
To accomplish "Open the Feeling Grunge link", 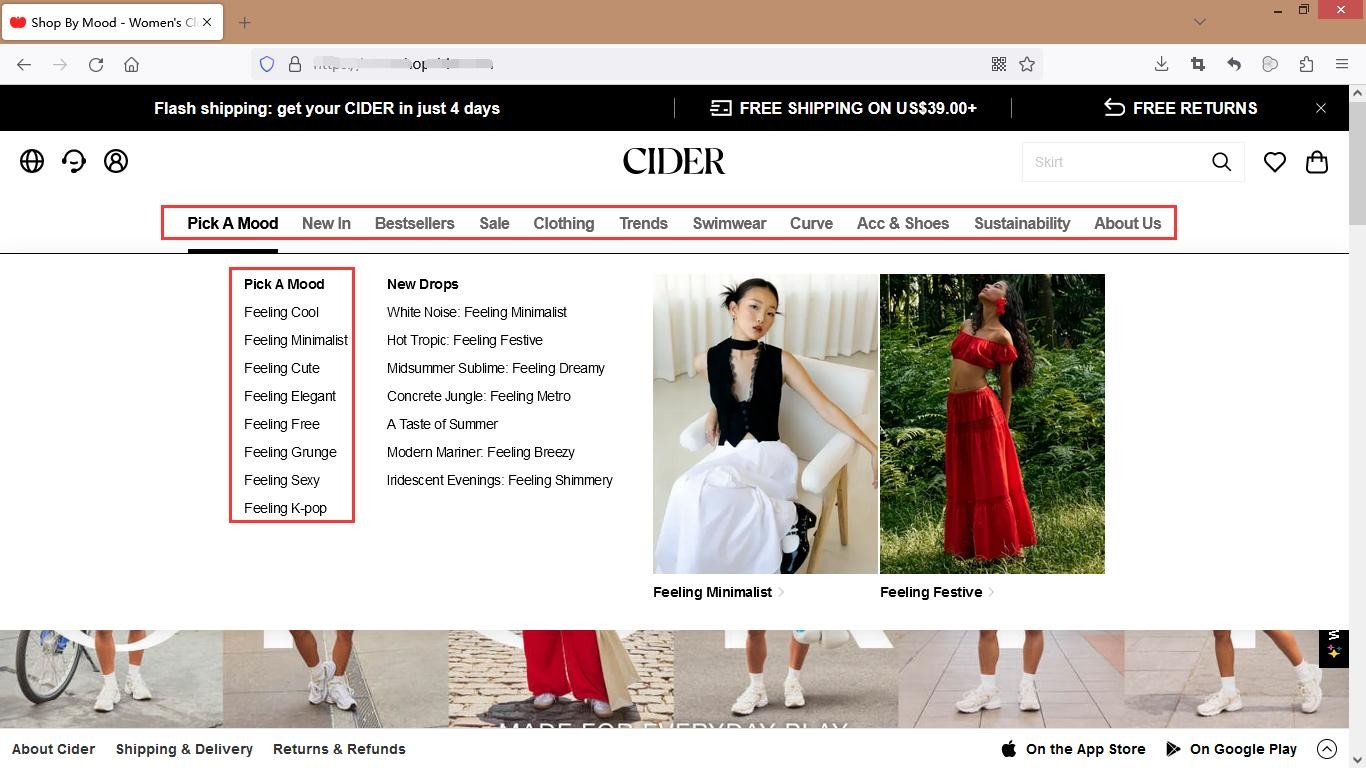I will (290, 452).
